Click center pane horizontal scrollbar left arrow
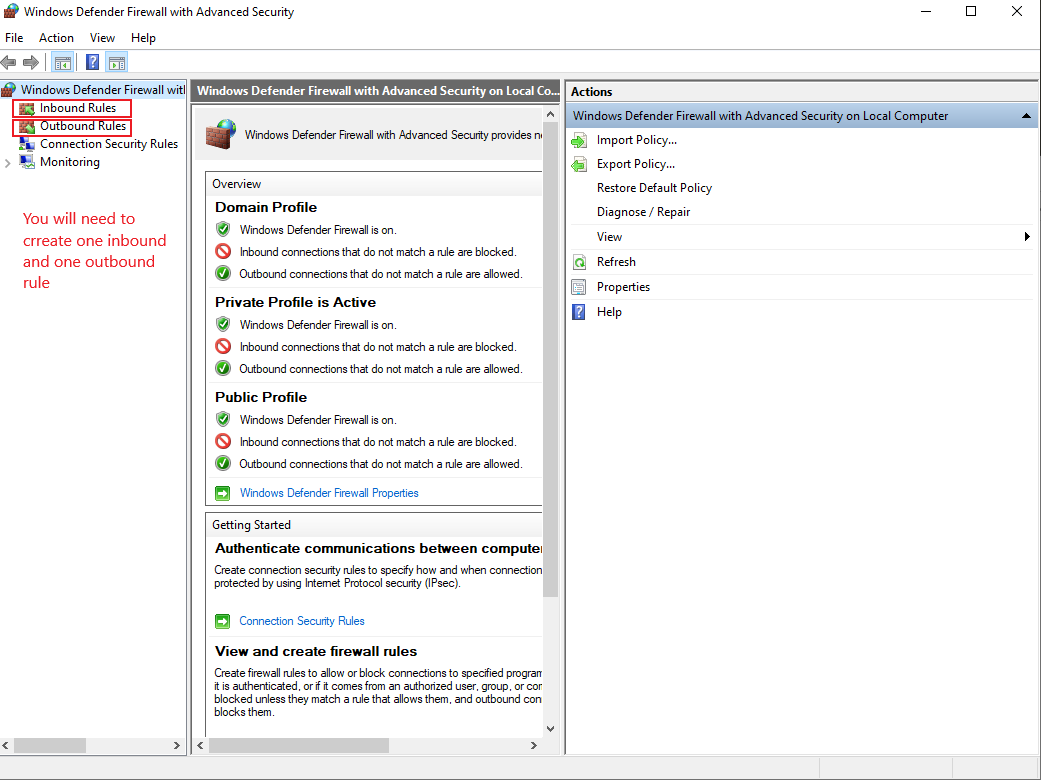The width and height of the screenshot is (1041, 780). [200, 745]
